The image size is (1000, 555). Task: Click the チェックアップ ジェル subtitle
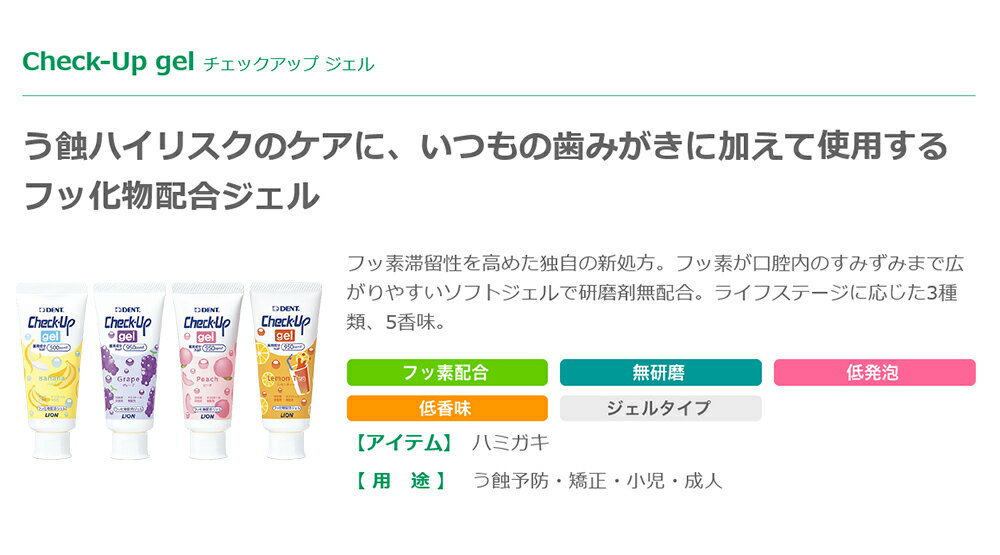point(288,64)
